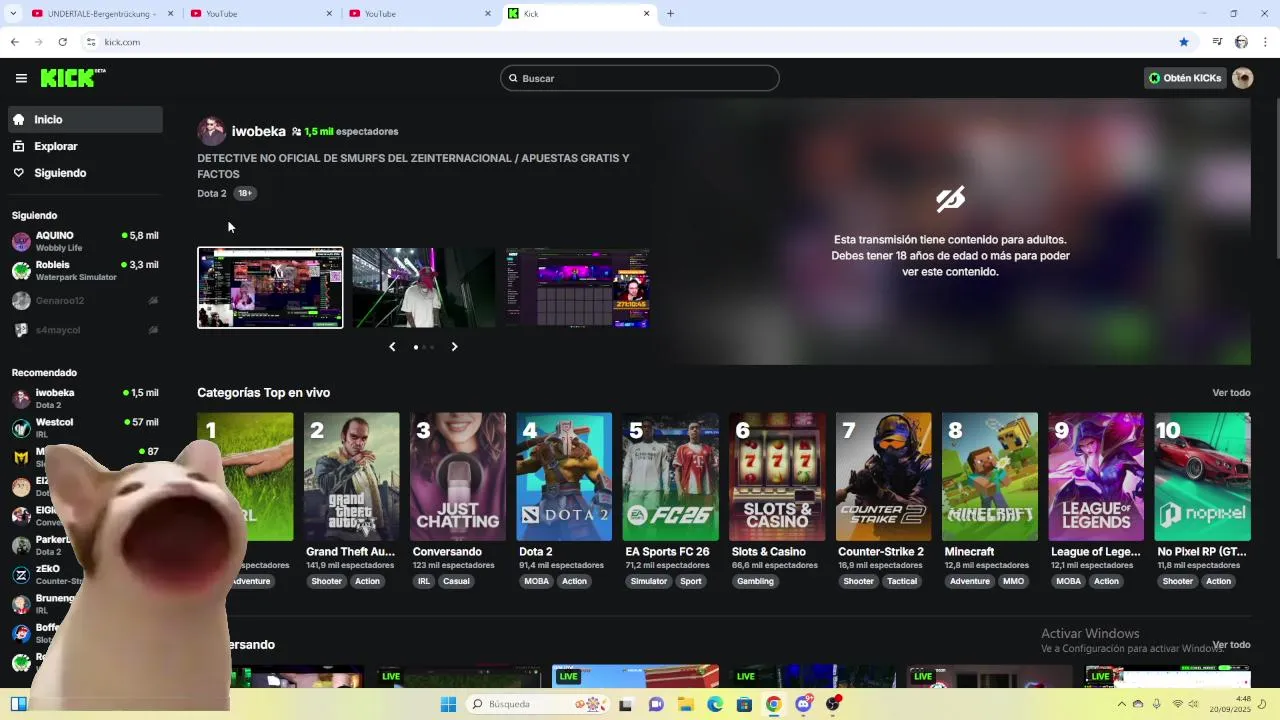Bookmark star icon in address bar
This screenshot has width=1280, height=720.
tap(1184, 42)
